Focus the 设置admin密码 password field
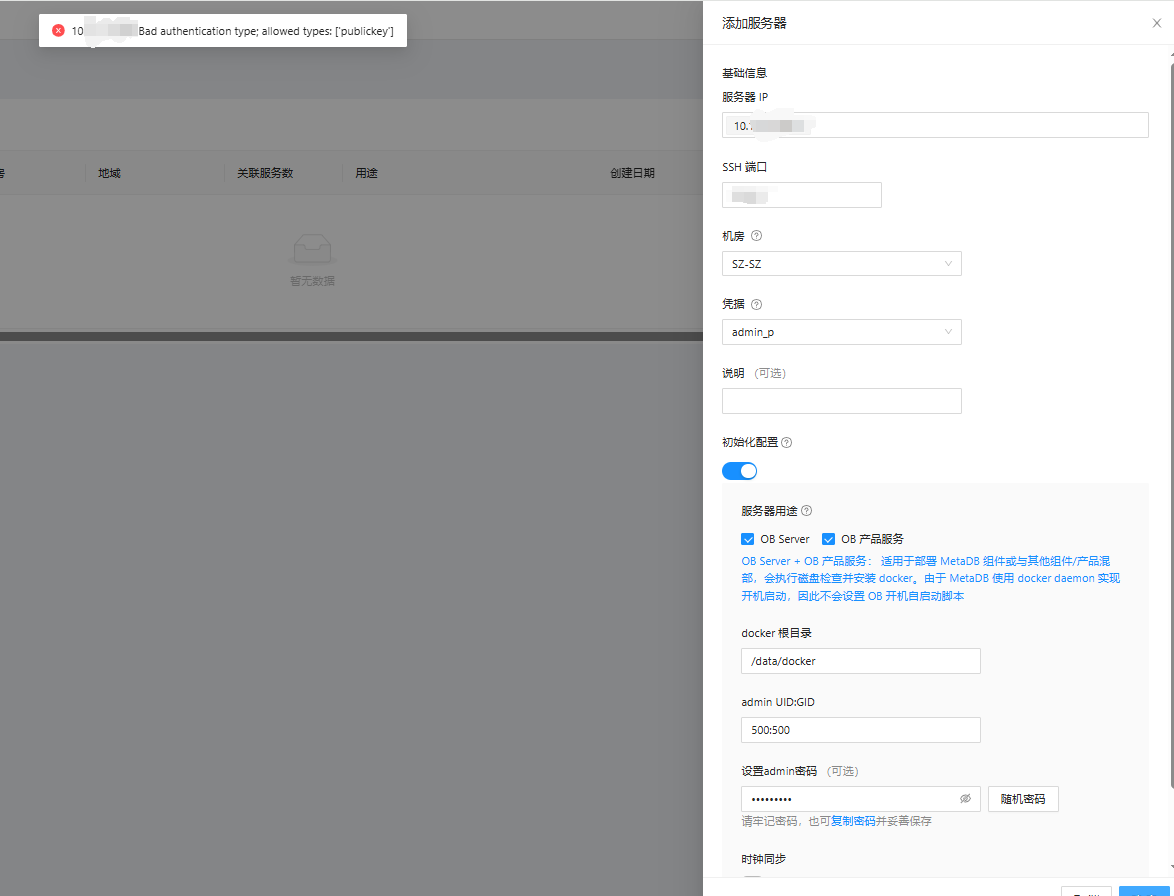 861,799
